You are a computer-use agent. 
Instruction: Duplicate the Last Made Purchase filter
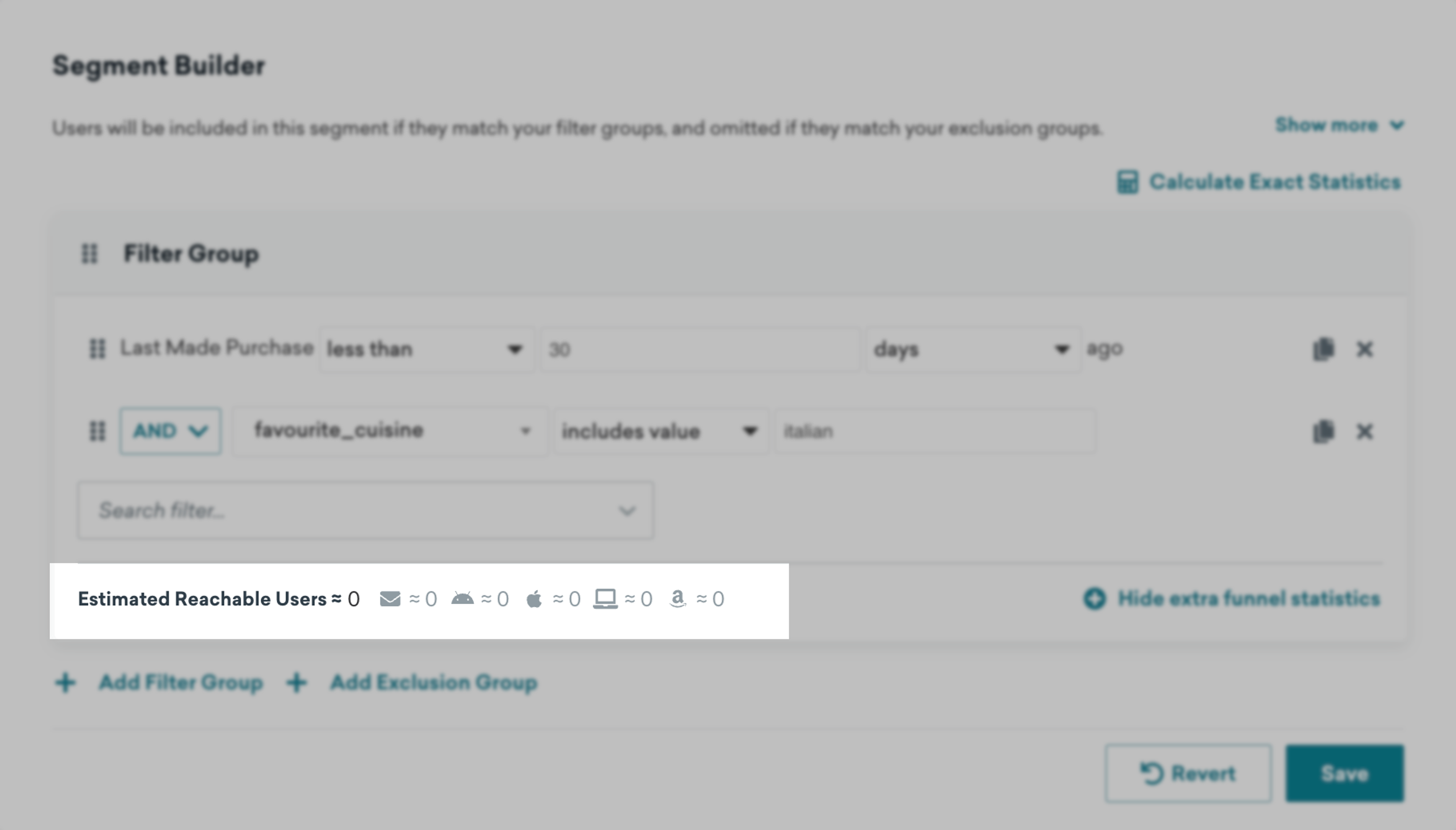[x=1323, y=349]
